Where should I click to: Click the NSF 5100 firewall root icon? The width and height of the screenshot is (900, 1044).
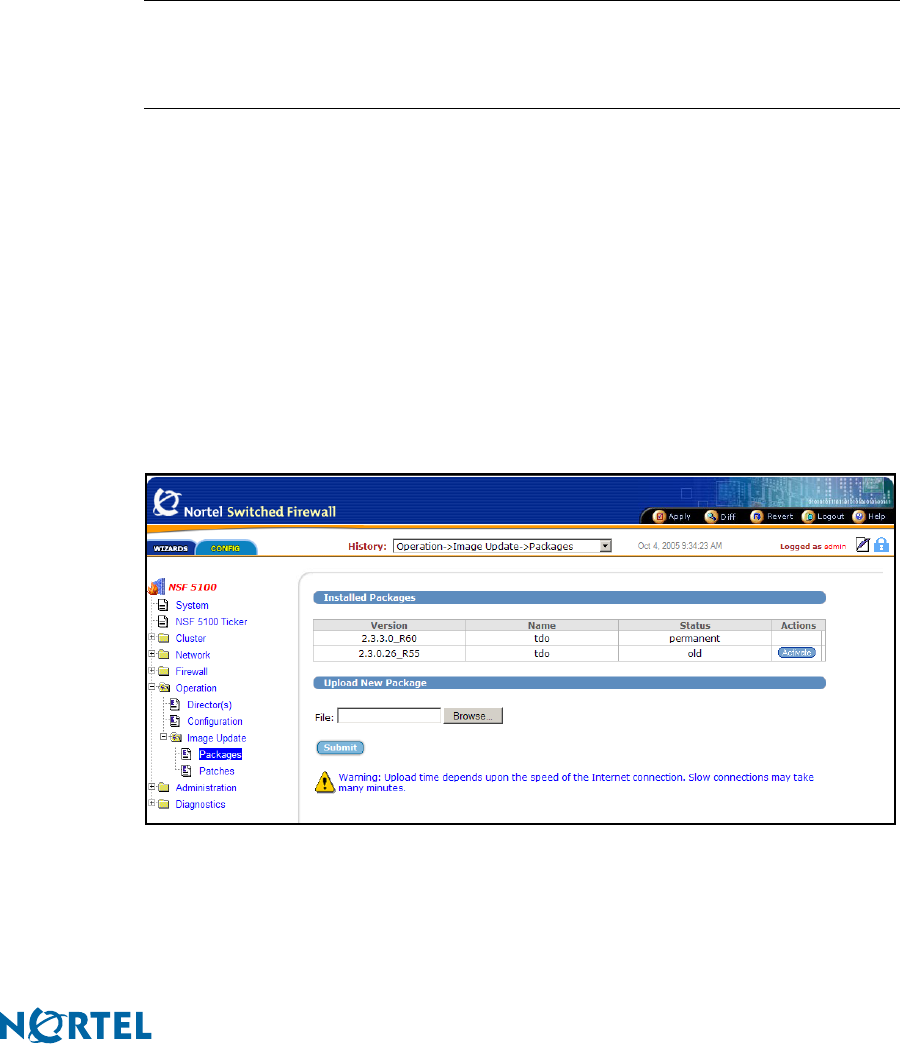156,587
